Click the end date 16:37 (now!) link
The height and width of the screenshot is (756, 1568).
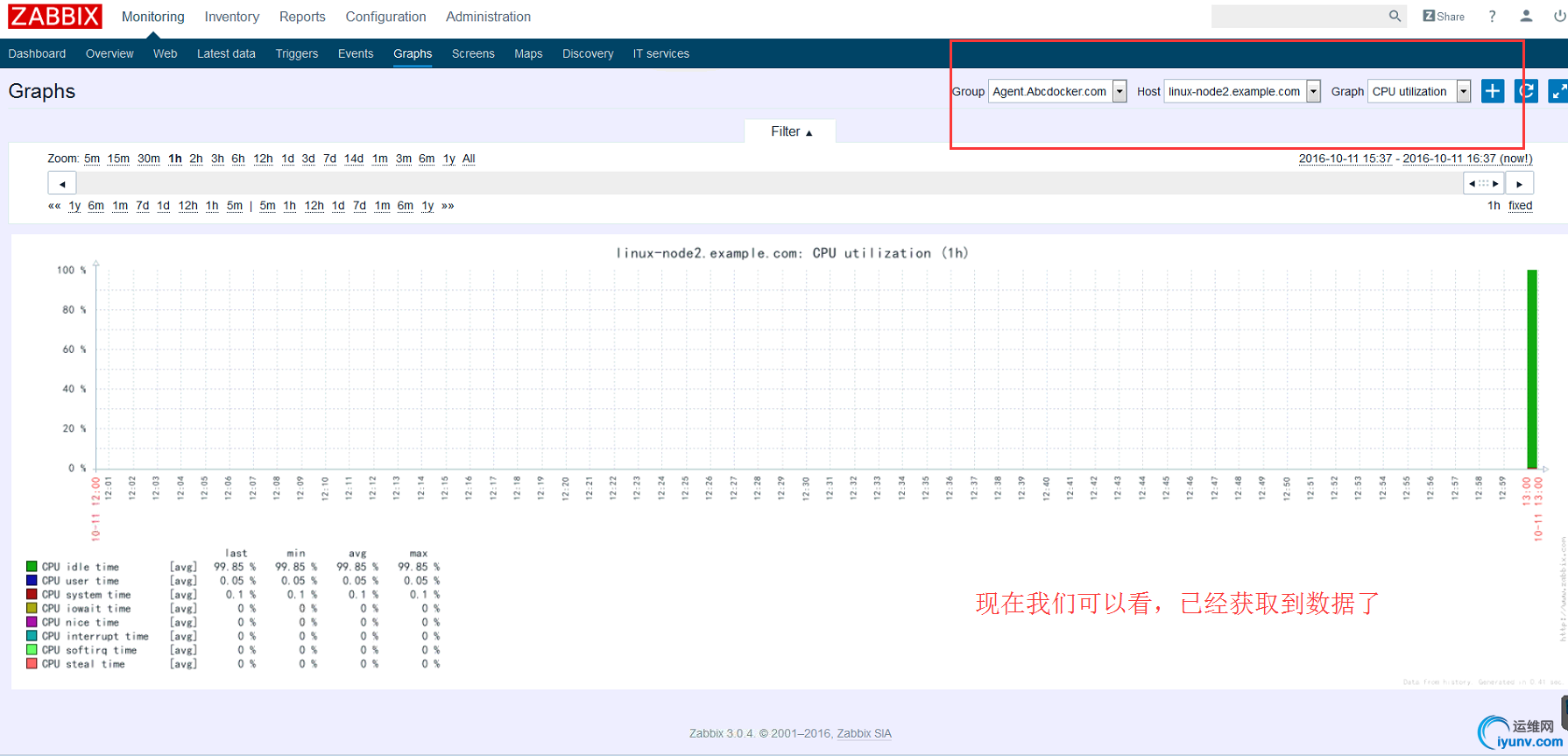point(1468,159)
